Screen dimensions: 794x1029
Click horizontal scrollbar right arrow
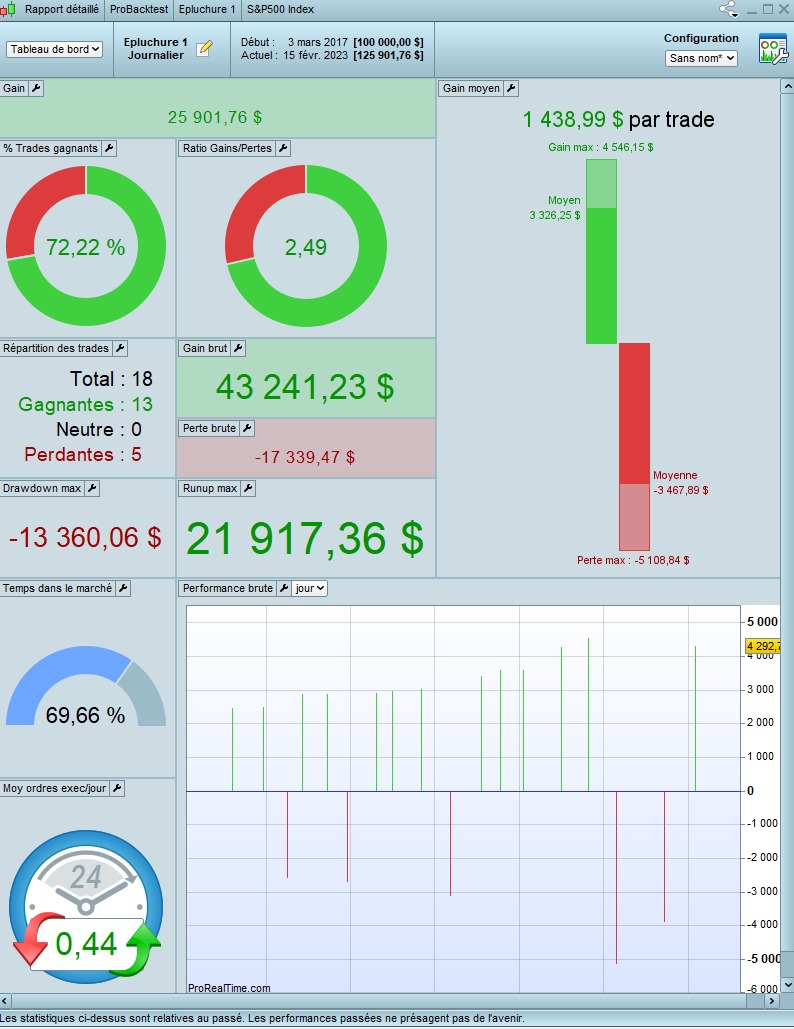tap(772, 1001)
